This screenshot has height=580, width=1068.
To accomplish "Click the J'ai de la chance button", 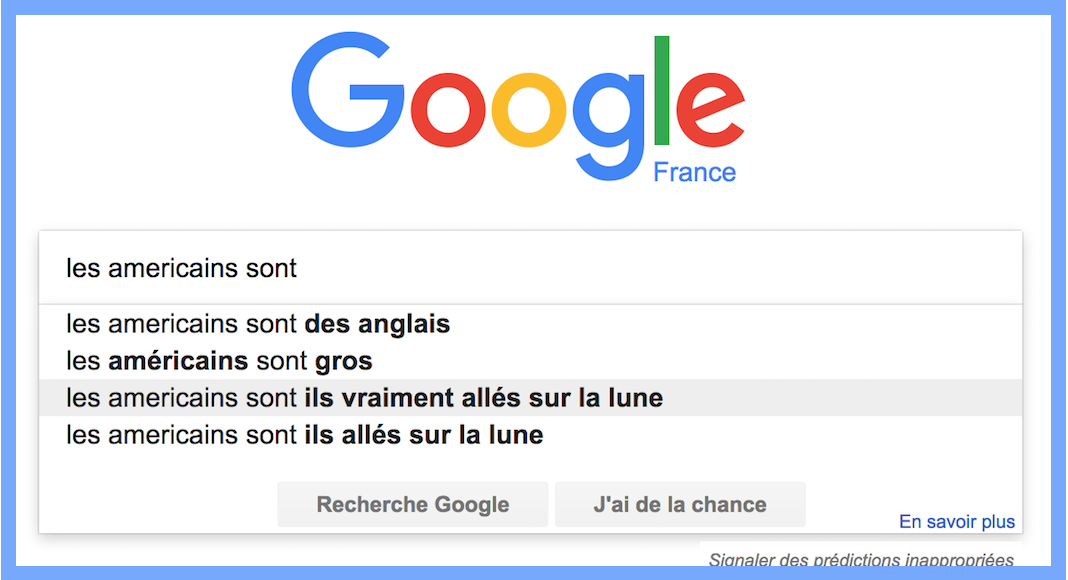I will pos(680,504).
